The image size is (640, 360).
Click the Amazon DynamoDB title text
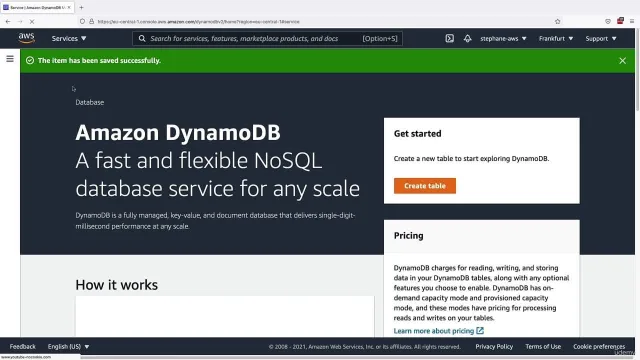click(x=178, y=132)
